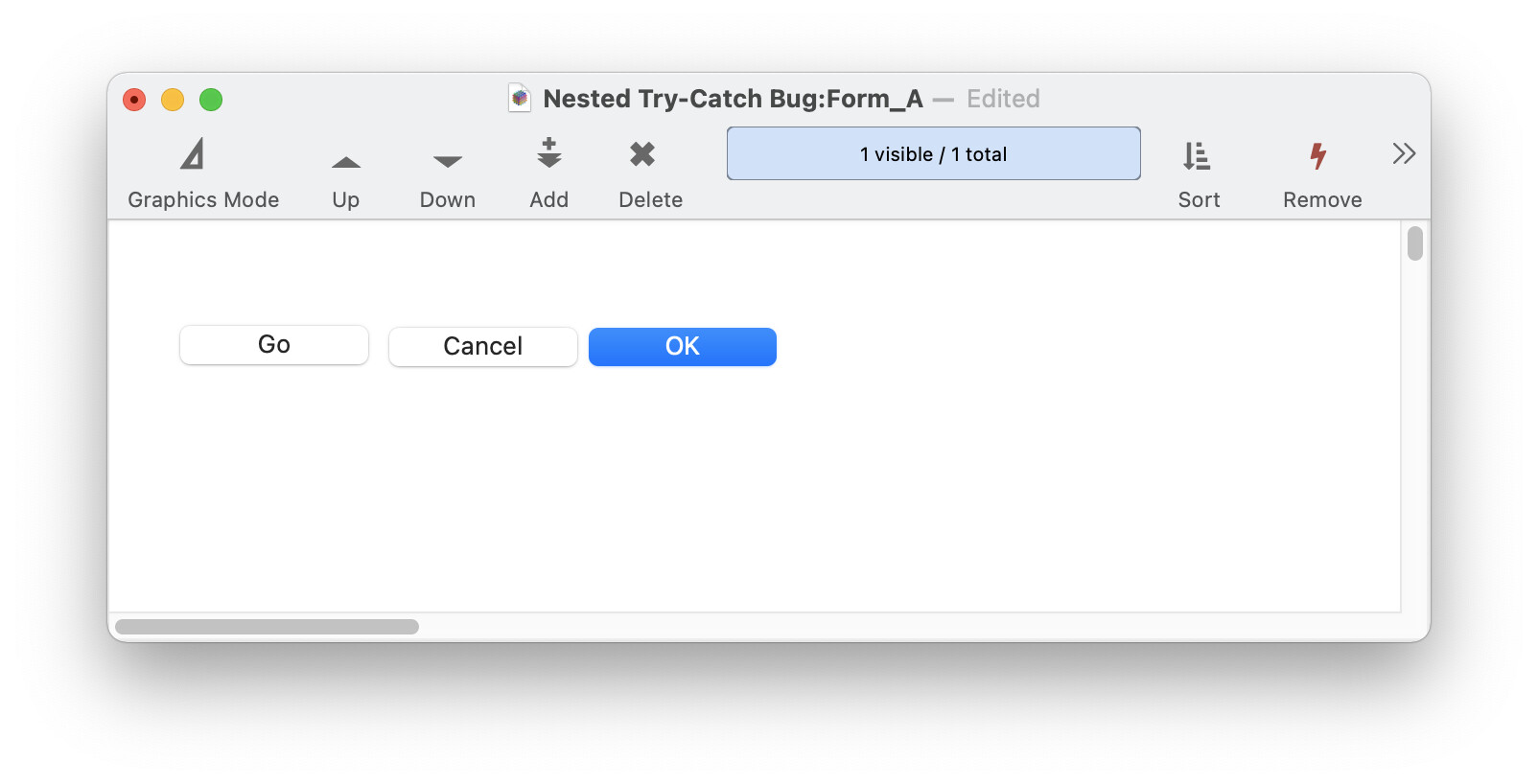Click the 'Nested Try-Catch Bug:Form_A' window title

734,99
